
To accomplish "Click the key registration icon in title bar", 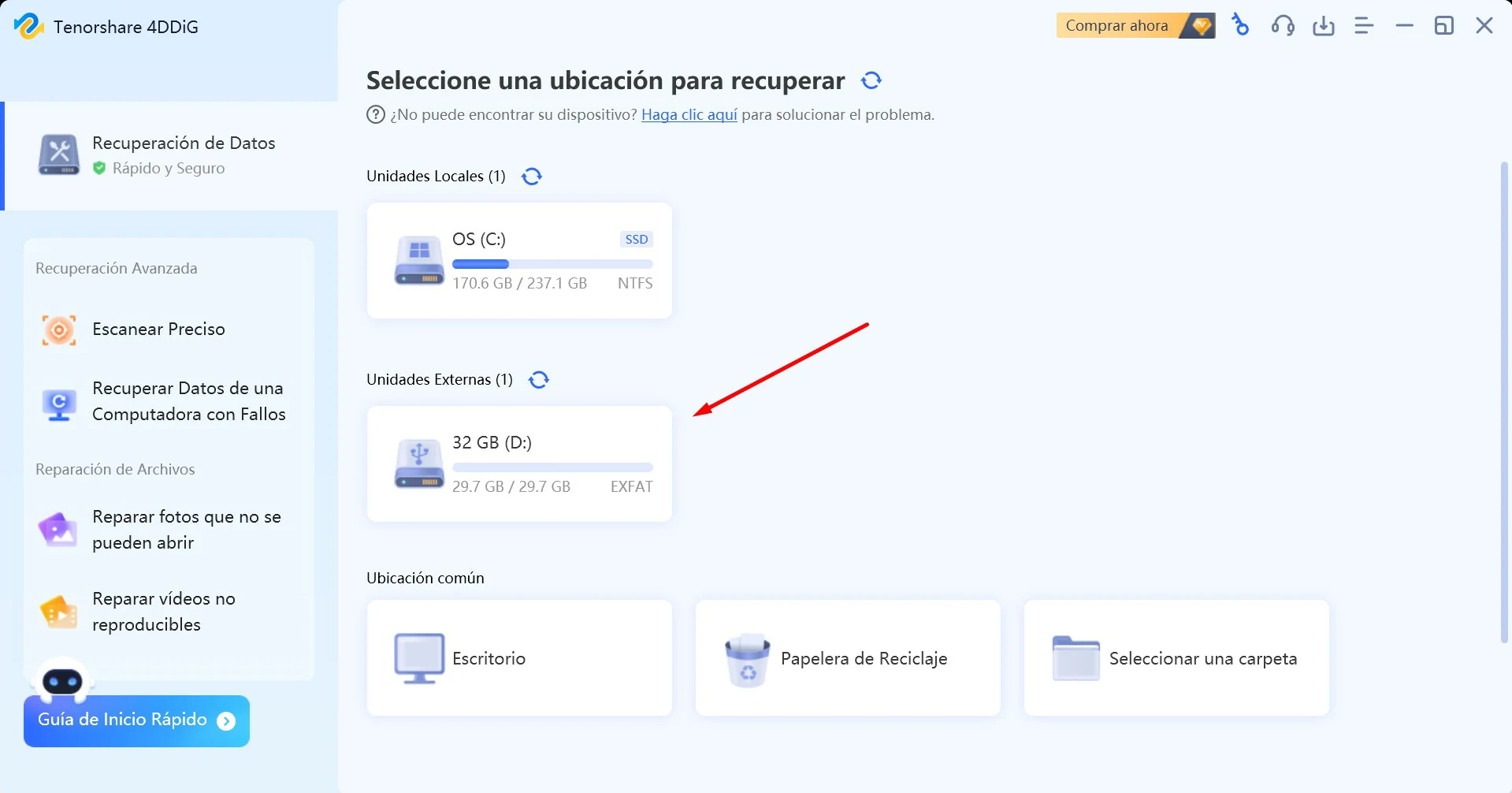I will click(x=1240, y=25).
